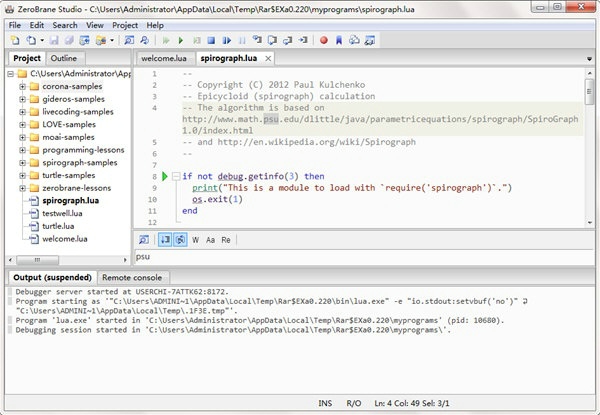This screenshot has height=415, width=600.
Task: Click the red Toggle breakpoint icon
Action: click(323, 41)
